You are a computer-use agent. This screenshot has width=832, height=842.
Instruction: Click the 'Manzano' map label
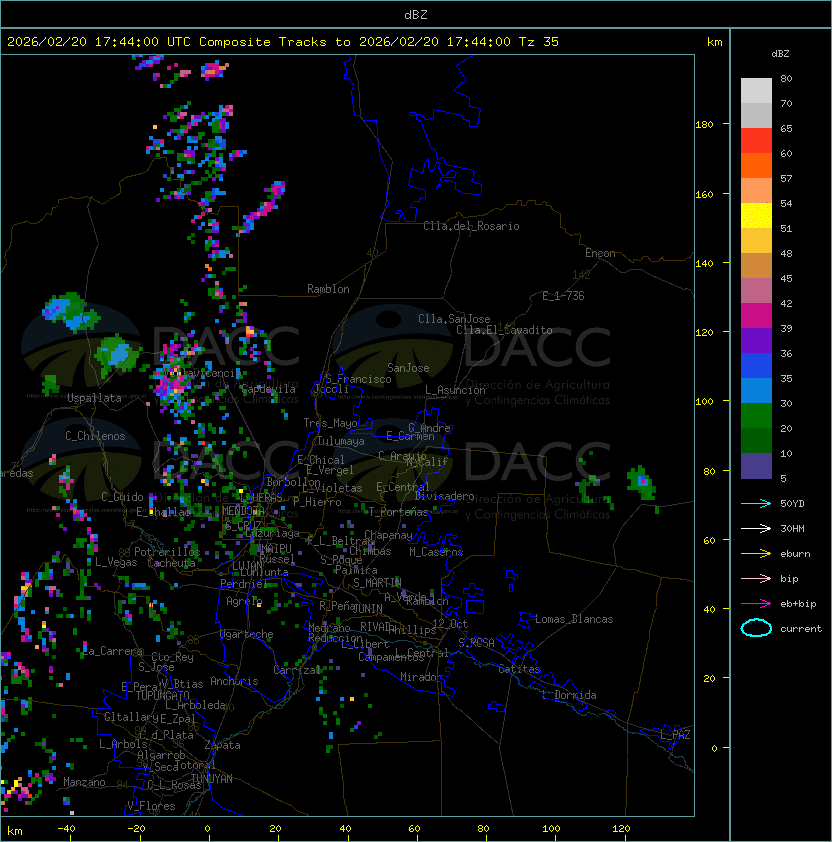84,782
